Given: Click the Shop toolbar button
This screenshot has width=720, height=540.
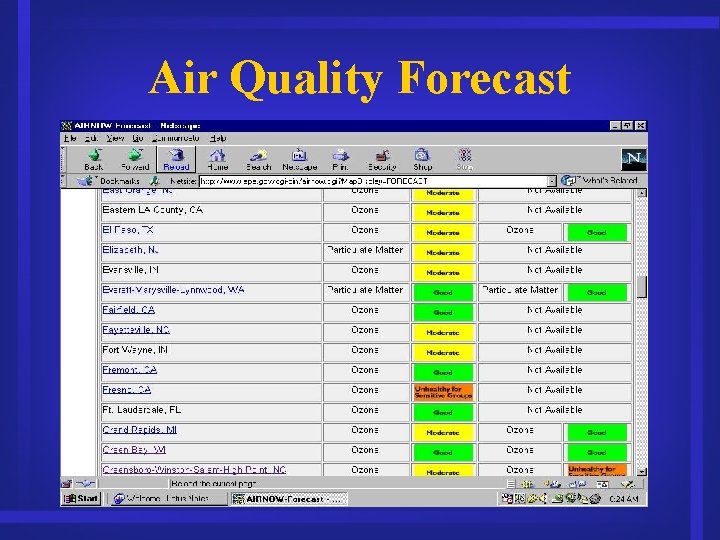Looking at the screenshot, I should (422, 160).
